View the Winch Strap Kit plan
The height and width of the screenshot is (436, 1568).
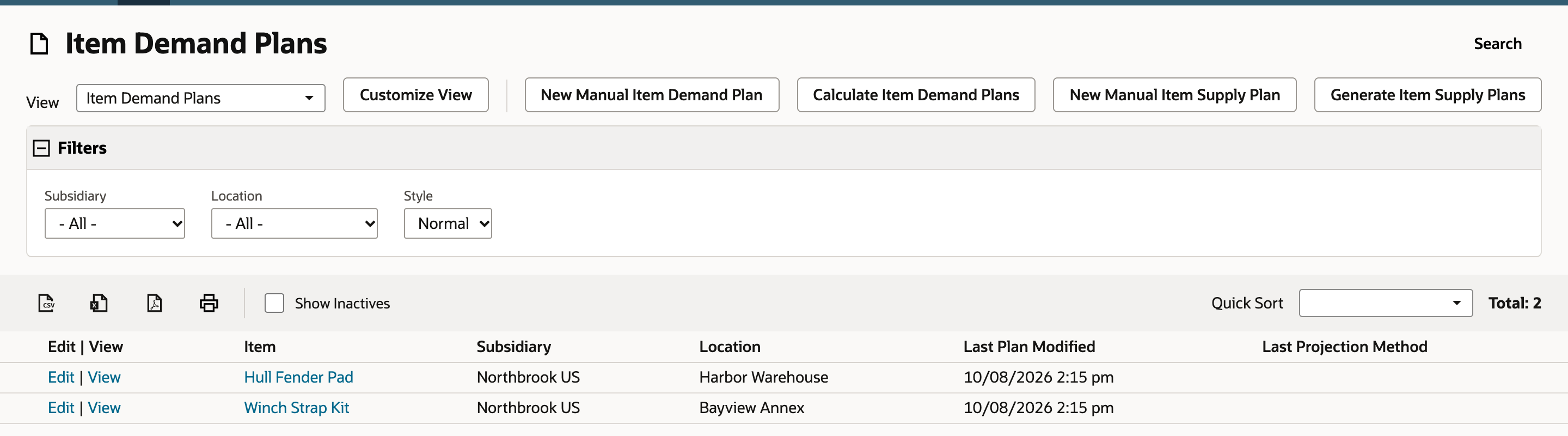pos(104,408)
